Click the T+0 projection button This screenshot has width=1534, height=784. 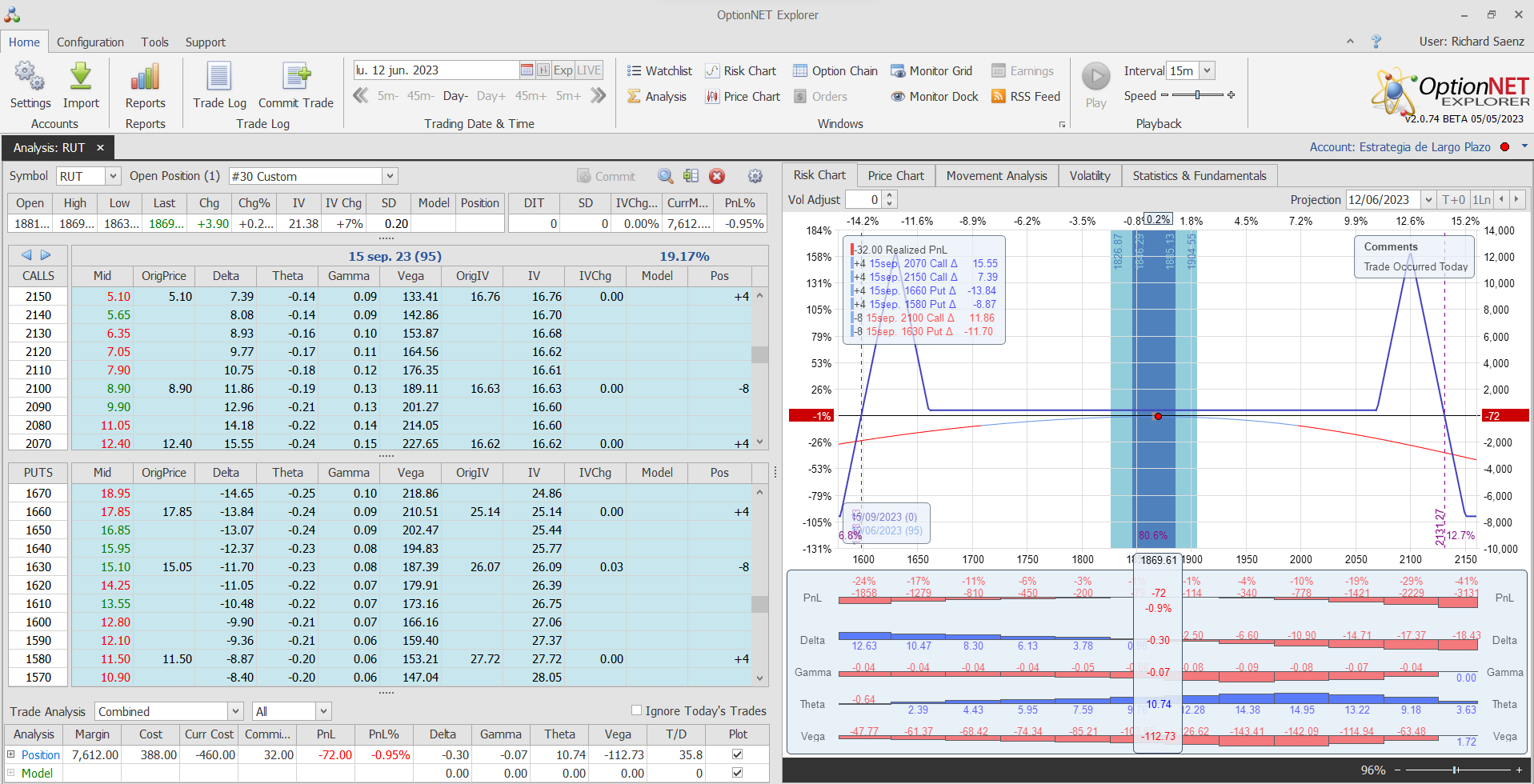[x=1453, y=200]
